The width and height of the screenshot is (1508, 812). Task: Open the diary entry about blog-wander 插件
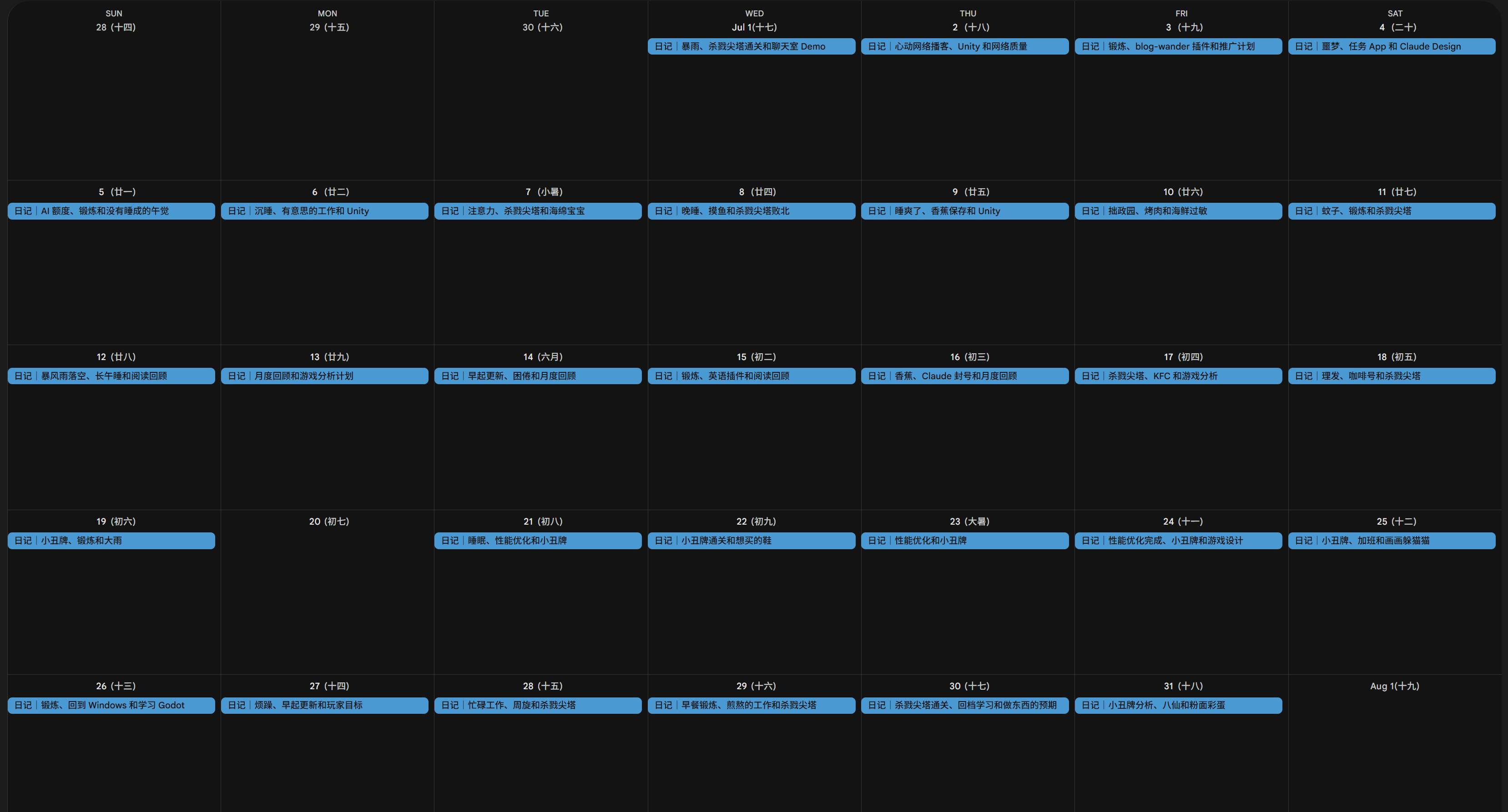1178,46
